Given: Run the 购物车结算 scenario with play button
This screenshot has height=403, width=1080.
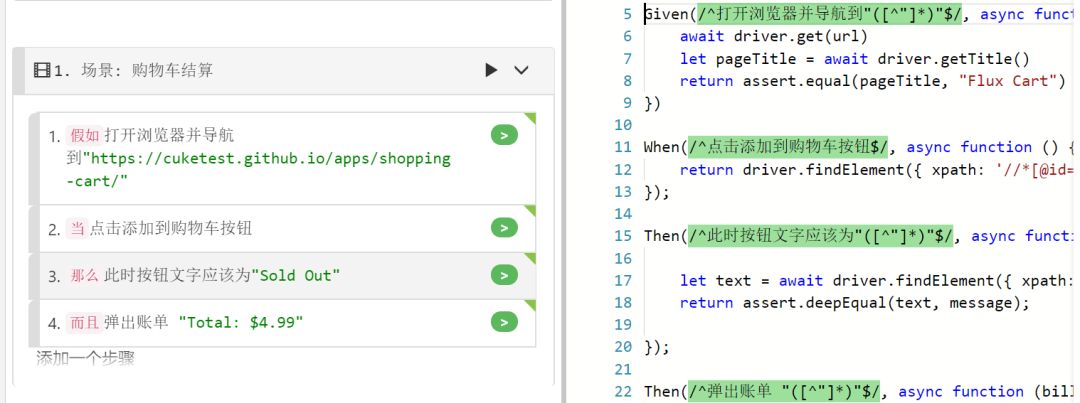Looking at the screenshot, I should (x=490, y=70).
